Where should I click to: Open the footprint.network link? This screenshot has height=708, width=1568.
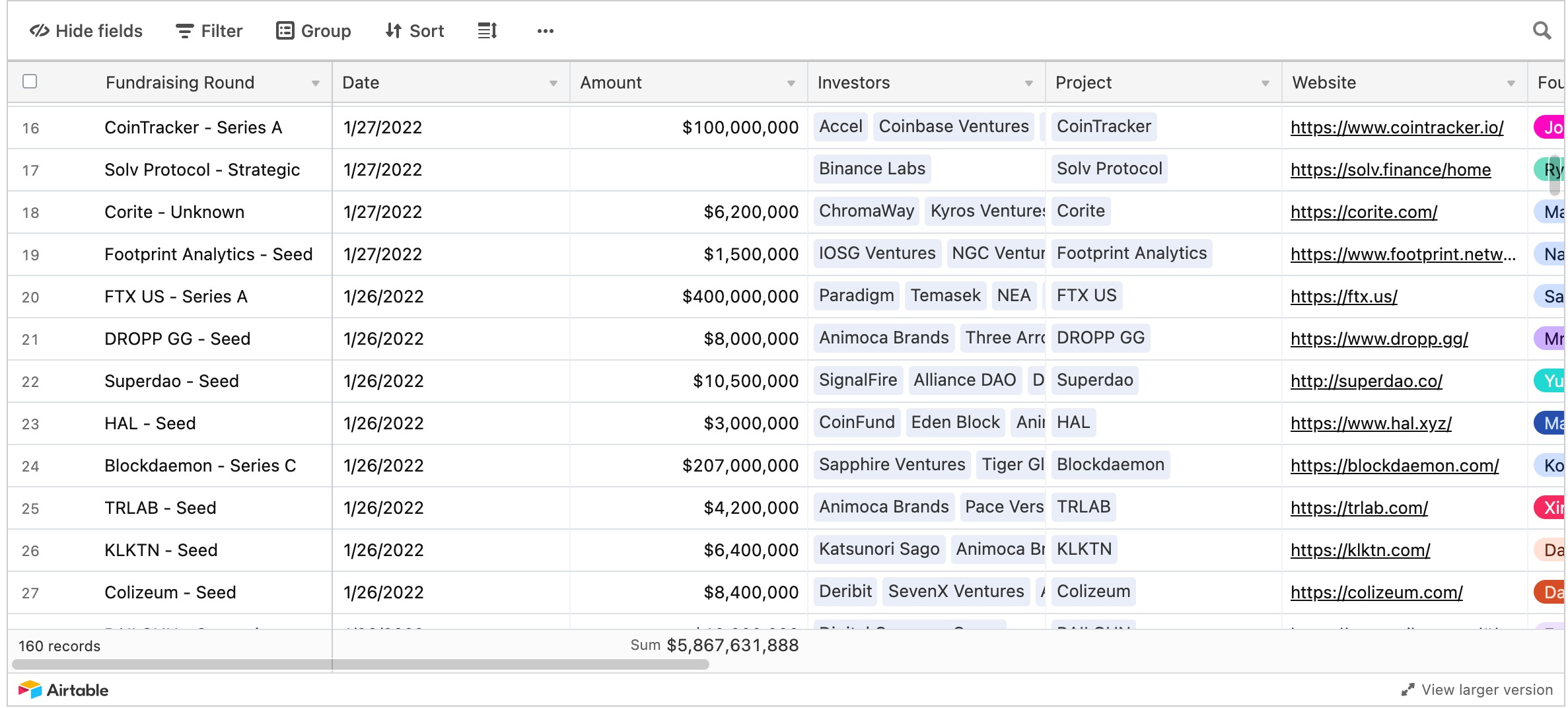coord(1403,254)
